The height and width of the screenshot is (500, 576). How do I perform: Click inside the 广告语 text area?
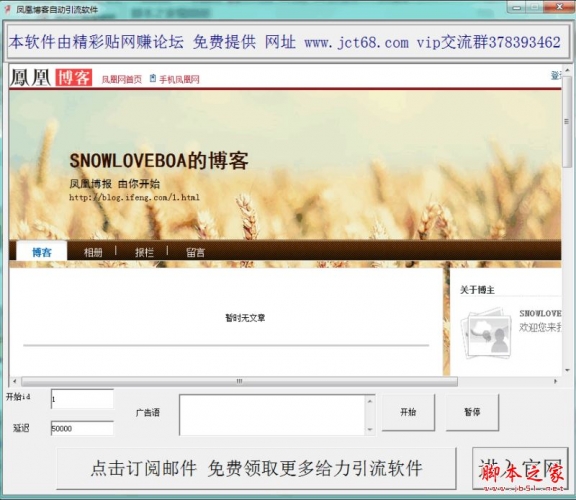[x=272, y=415]
